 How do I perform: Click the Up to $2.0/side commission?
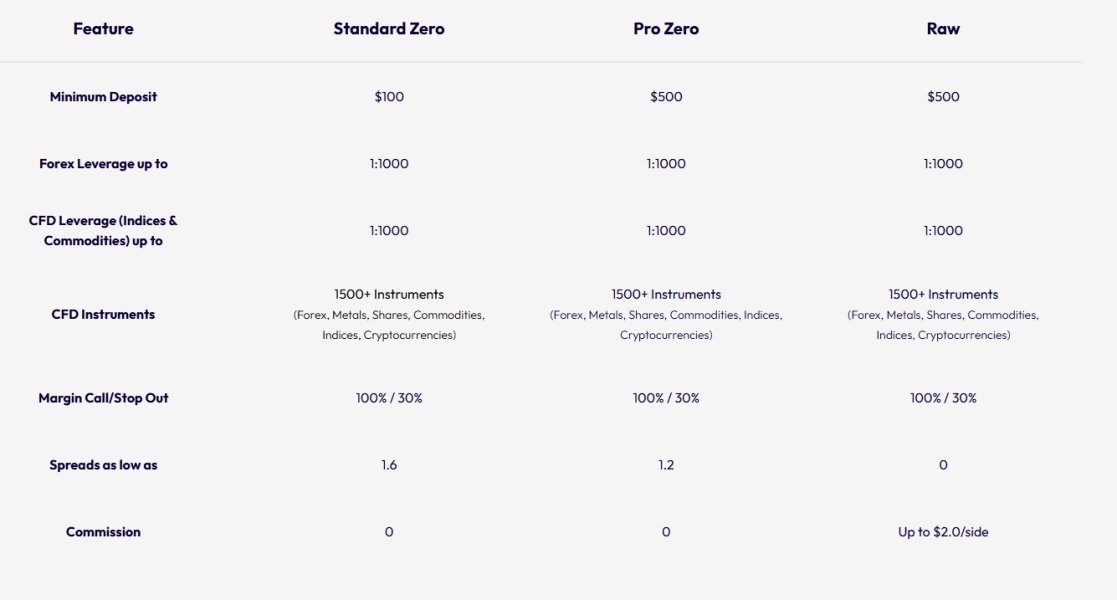(x=943, y=532)
